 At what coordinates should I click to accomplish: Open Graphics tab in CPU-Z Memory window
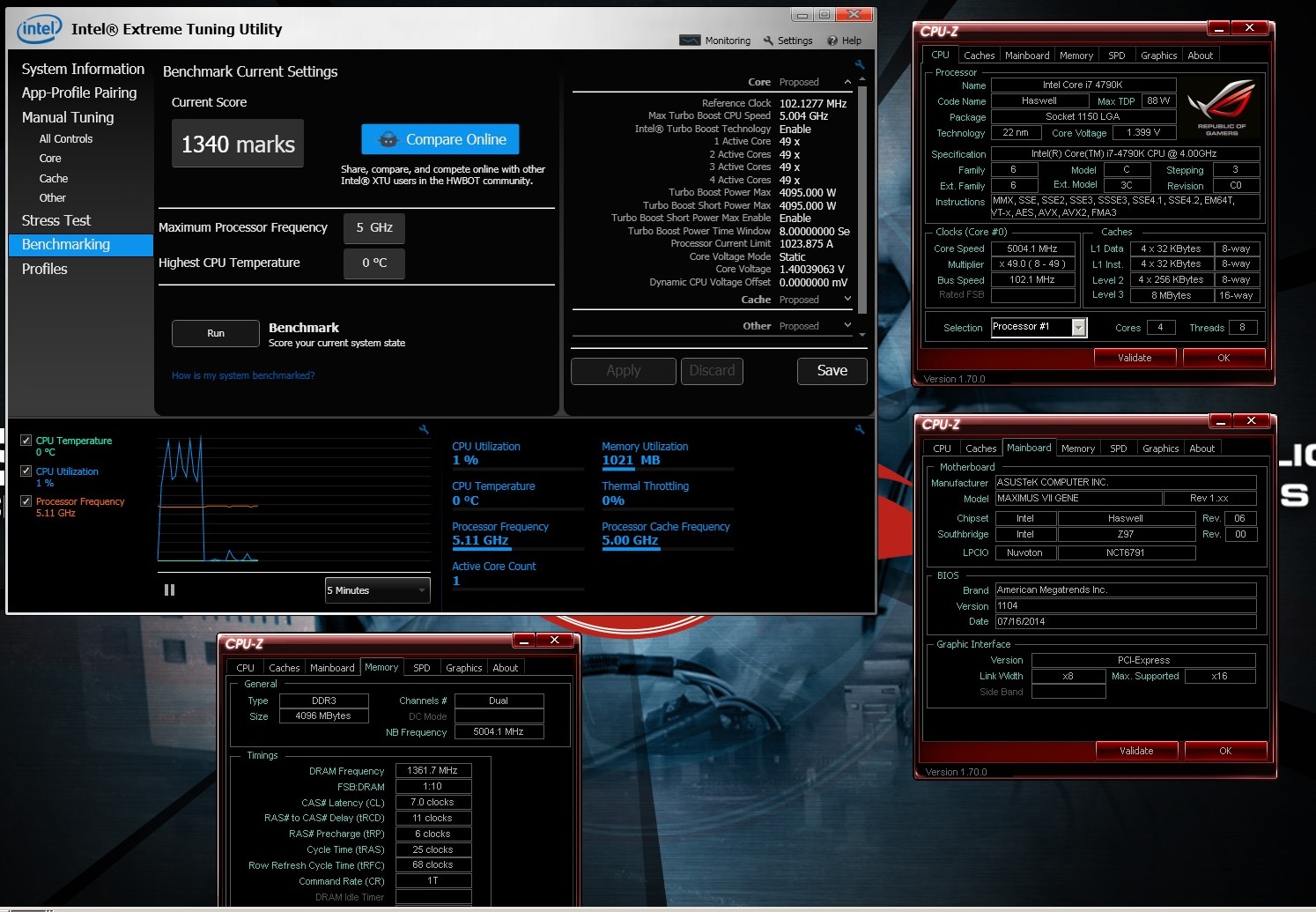(464, 668)
